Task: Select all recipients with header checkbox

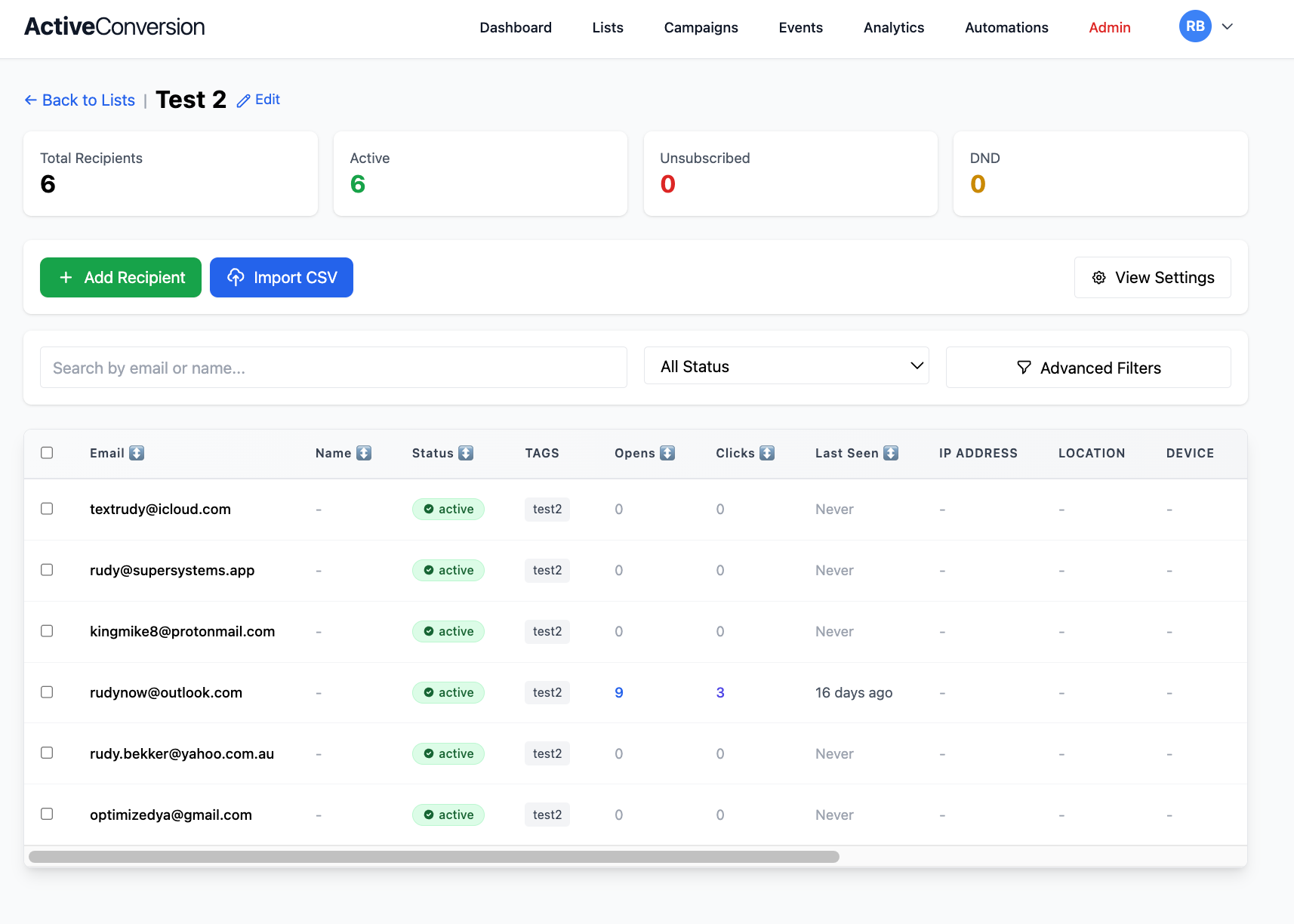Action: pos(47,453)
